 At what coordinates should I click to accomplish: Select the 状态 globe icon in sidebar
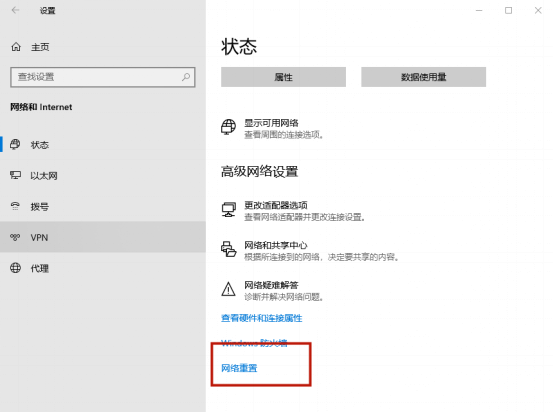[x=15, y=144]
